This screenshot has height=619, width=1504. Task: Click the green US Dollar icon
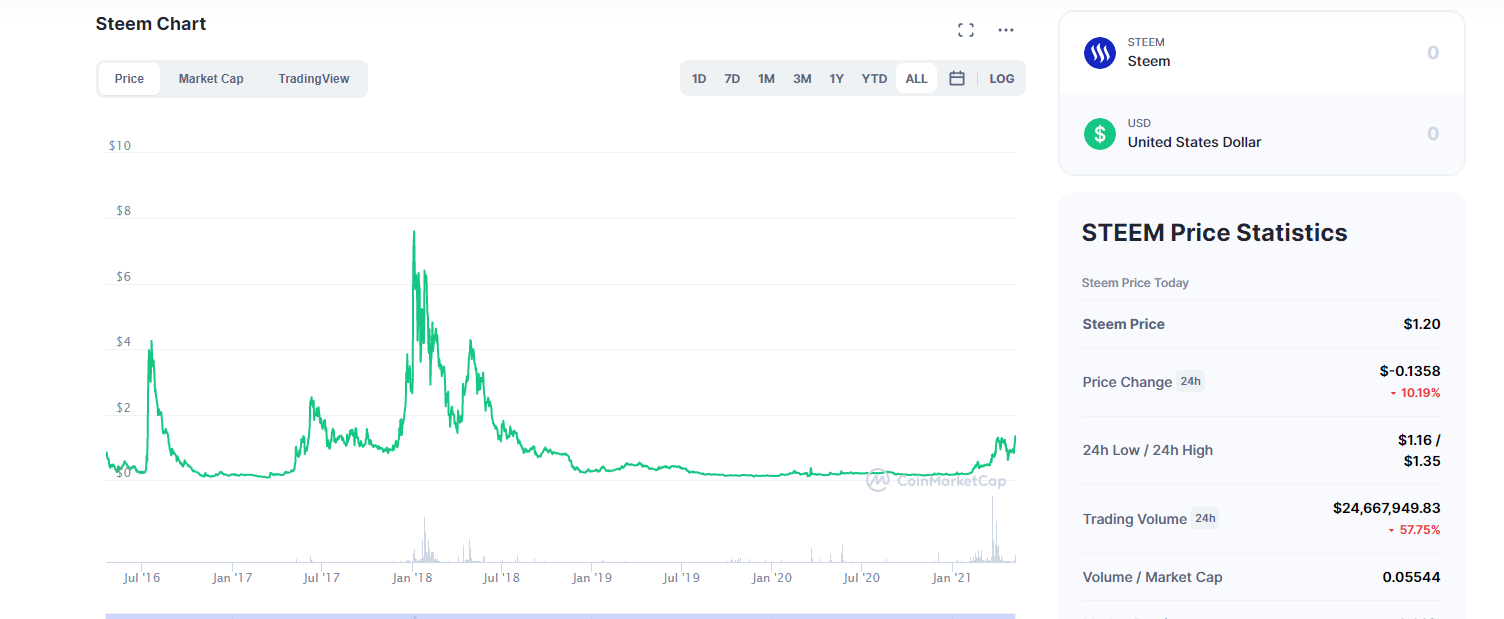pyautogui.click(x=1100, y=133)
